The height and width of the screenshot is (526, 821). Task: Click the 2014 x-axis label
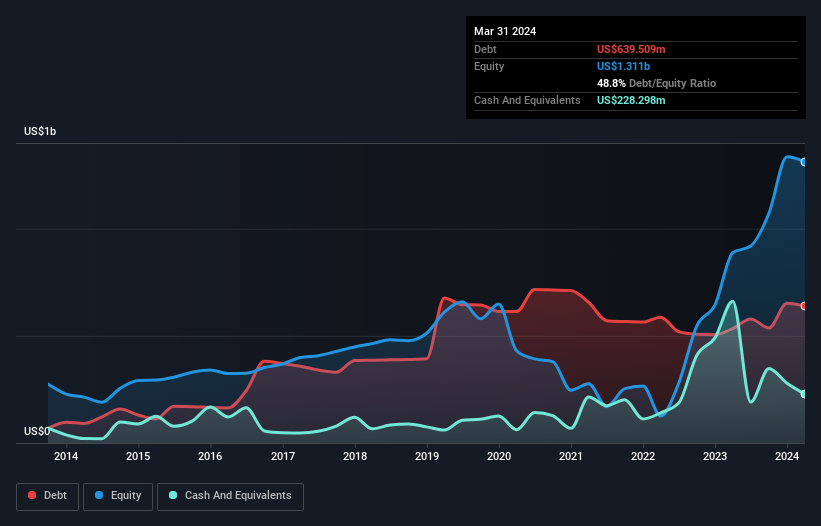tap(66, 456)
